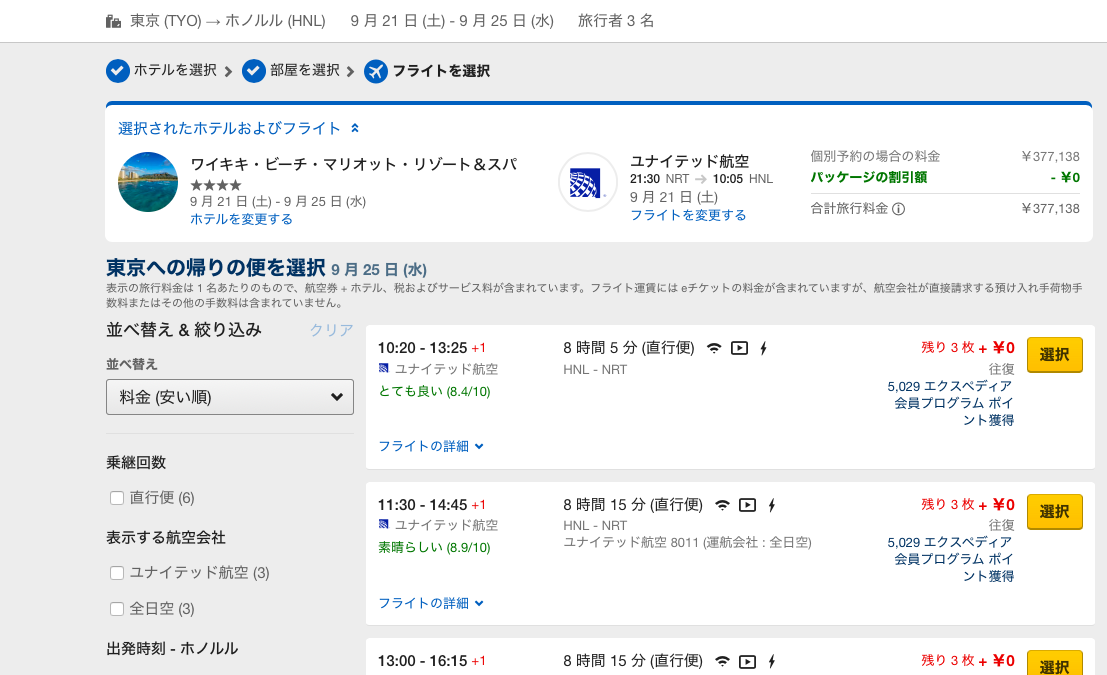This screenshot has height=675, width=1107.
Task: Click the 13:00 - 16:15 flight time
Action: pyautogui.click(x=422, y=661)
